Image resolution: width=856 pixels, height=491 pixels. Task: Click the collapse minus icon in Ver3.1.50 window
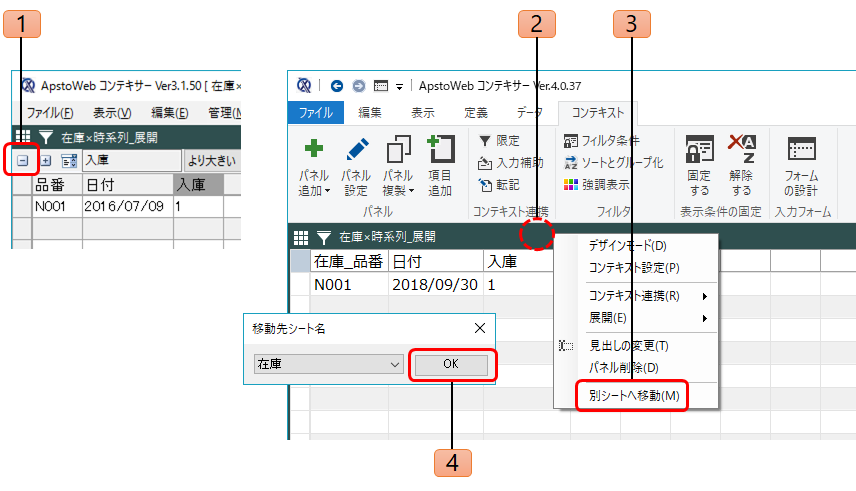(22, 161)
